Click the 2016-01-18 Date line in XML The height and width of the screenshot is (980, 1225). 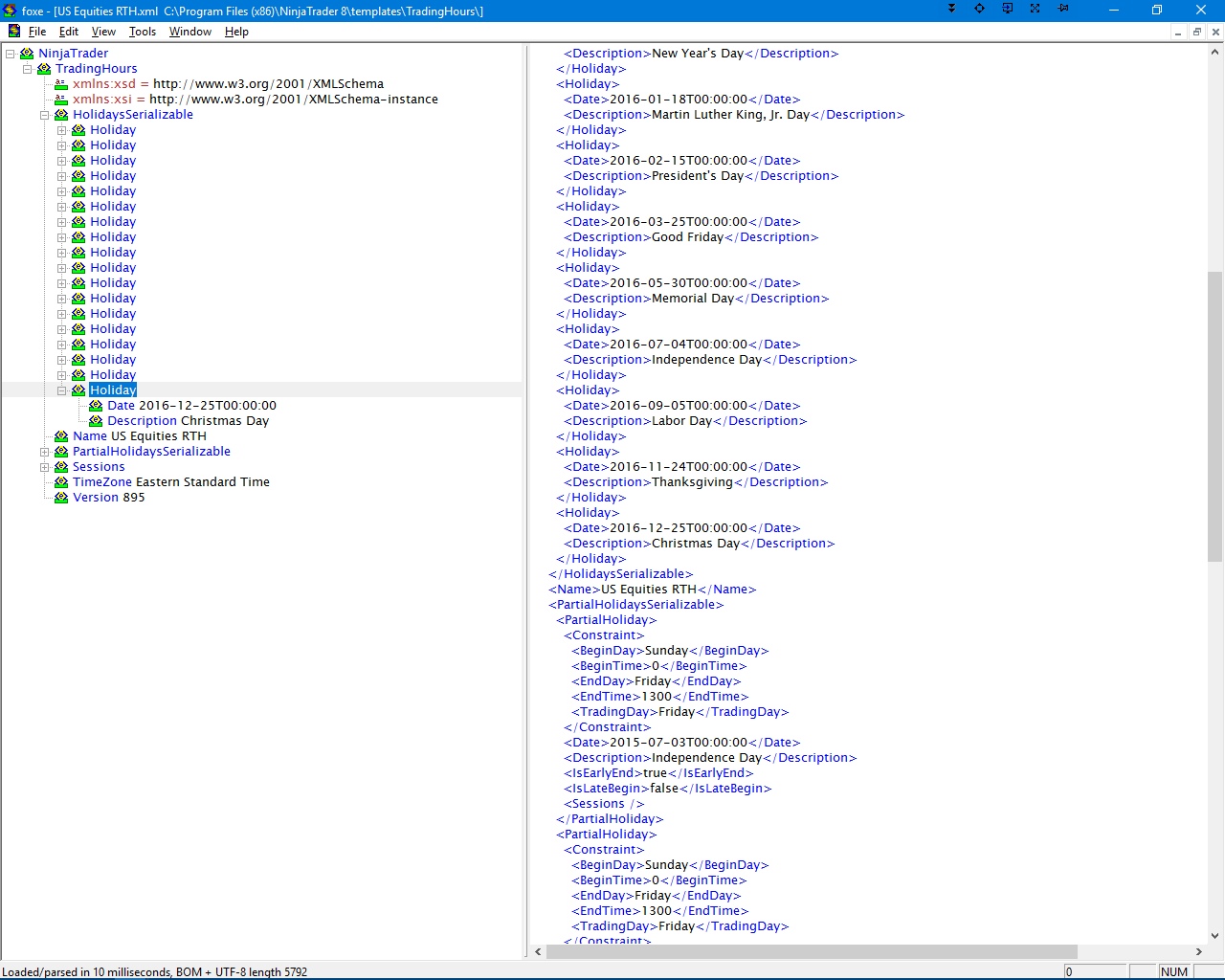click(682, 100)
